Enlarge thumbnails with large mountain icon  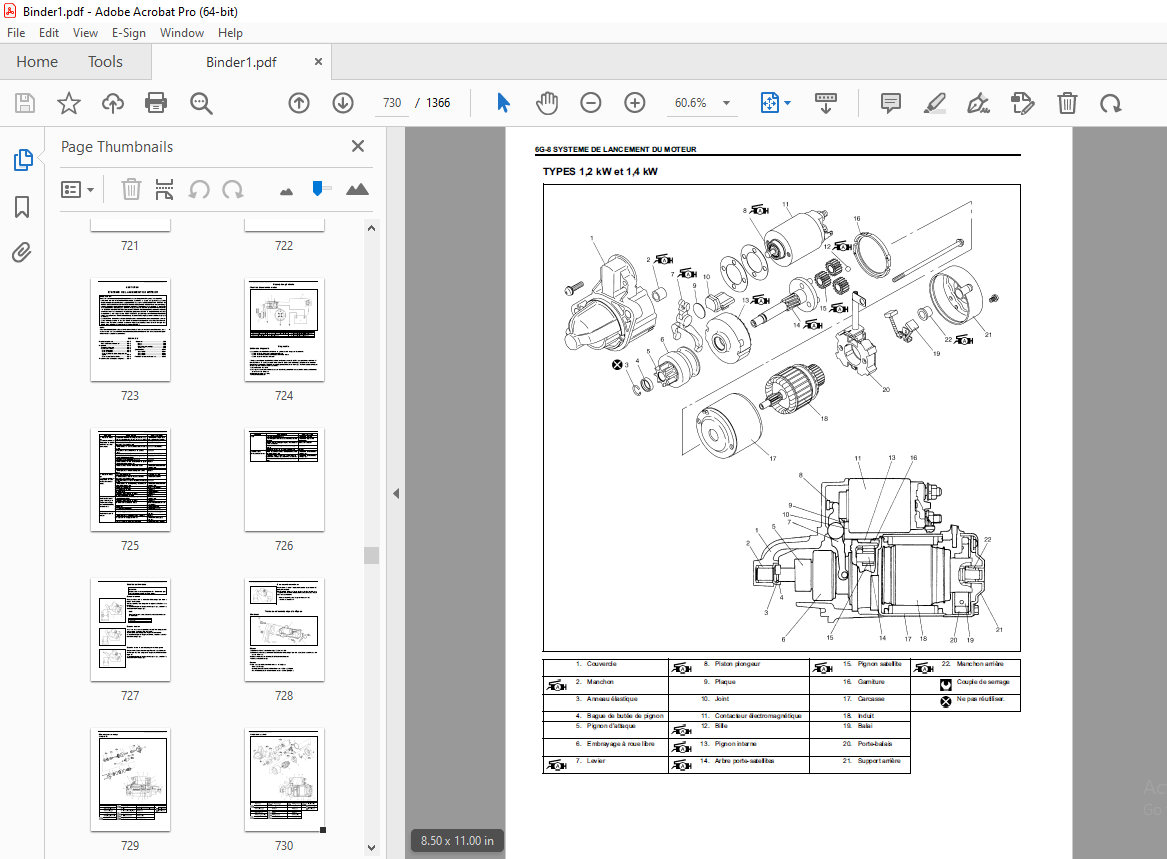click(x=357, y=189)
